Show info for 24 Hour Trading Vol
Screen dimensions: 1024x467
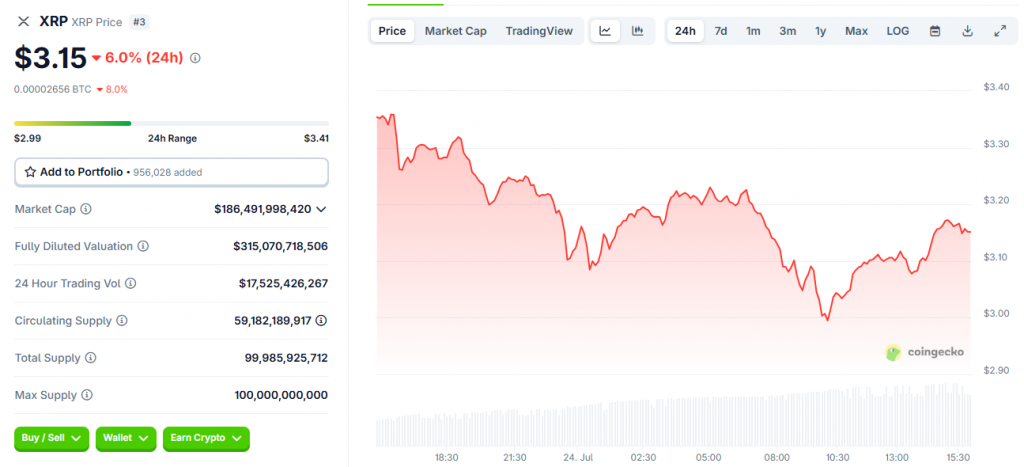coord(130,284)
